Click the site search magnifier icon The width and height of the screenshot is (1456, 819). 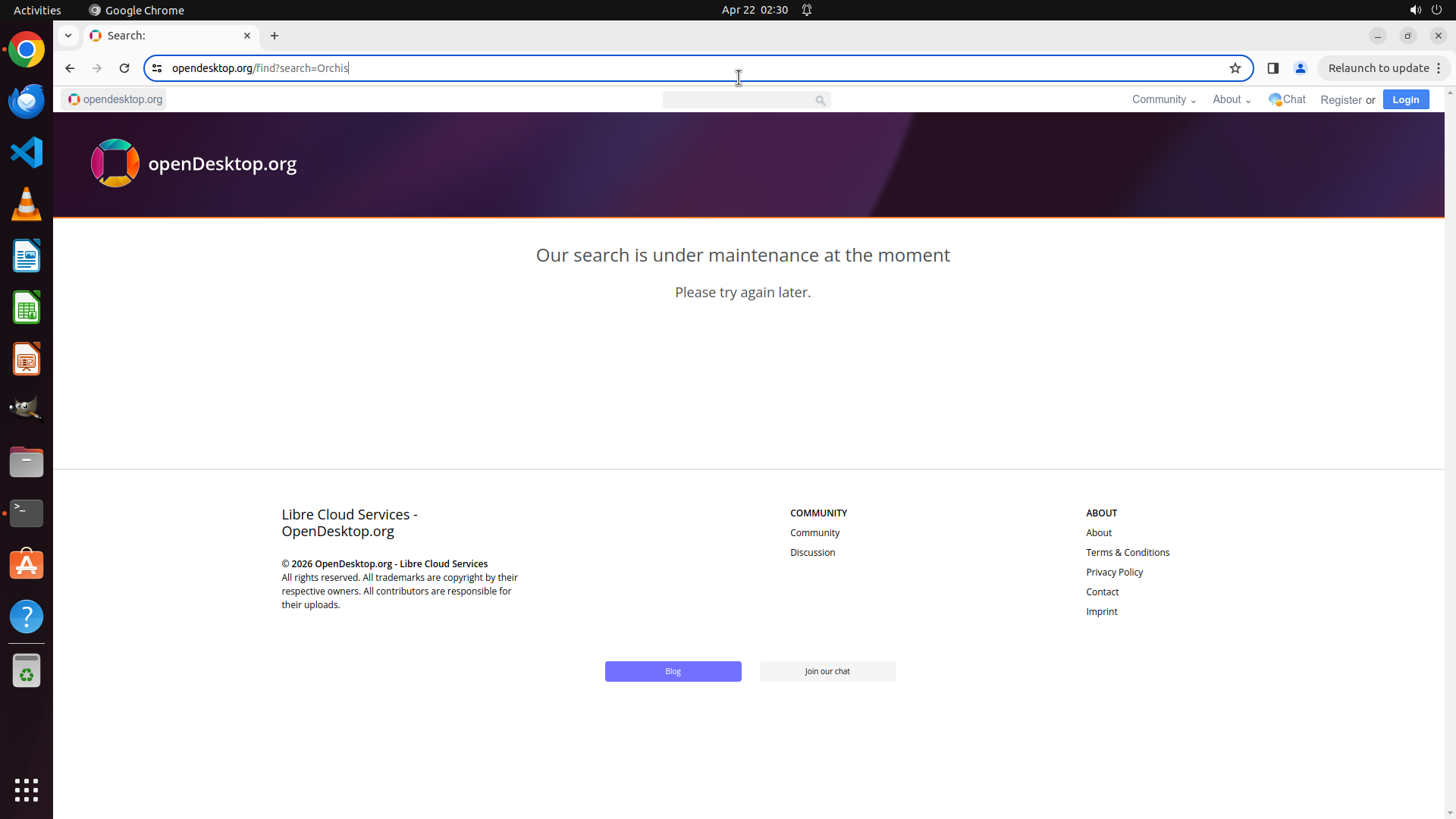coord(820,100)
